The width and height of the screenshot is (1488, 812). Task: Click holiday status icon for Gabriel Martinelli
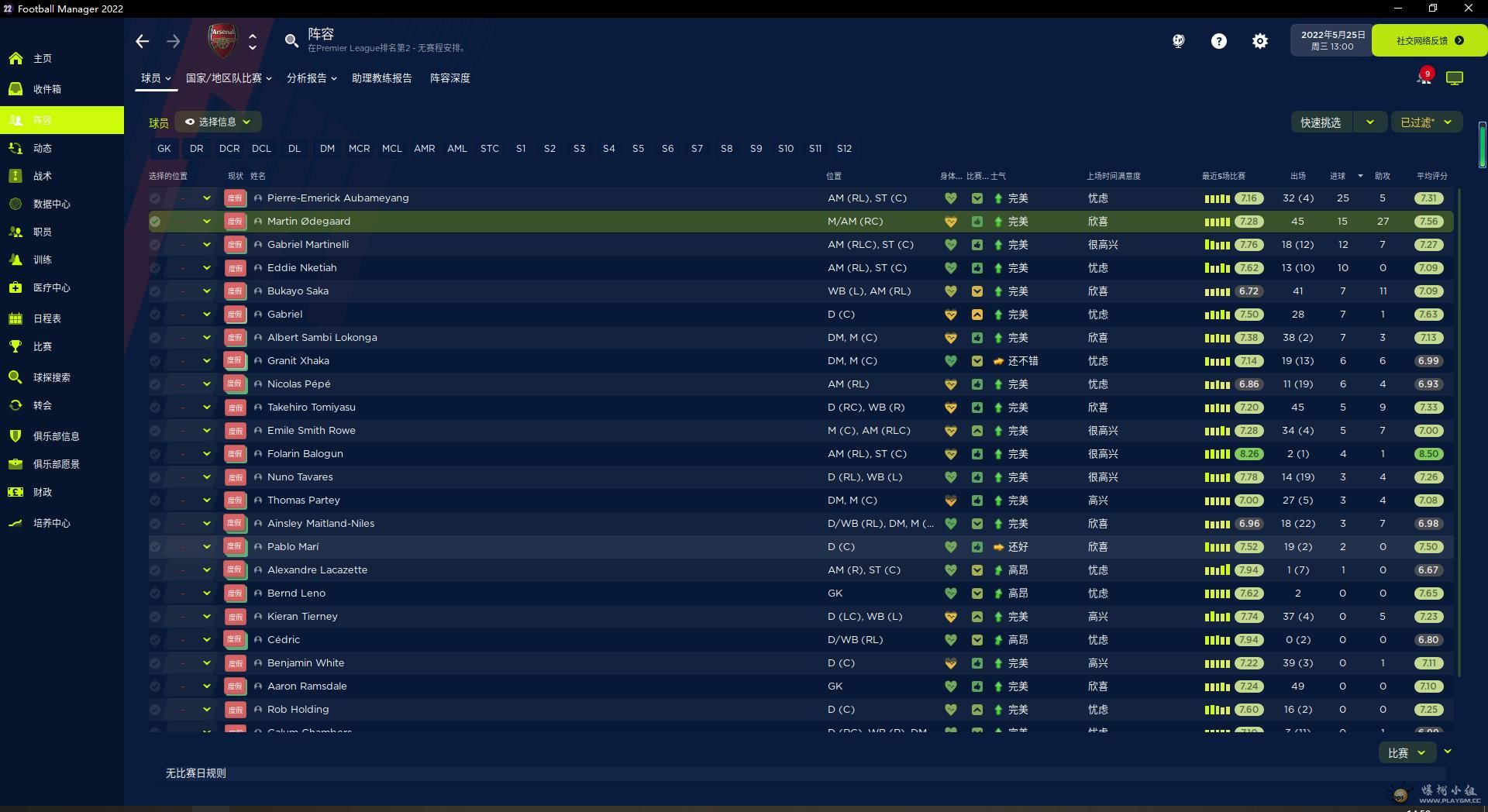[x=235, y=245]
